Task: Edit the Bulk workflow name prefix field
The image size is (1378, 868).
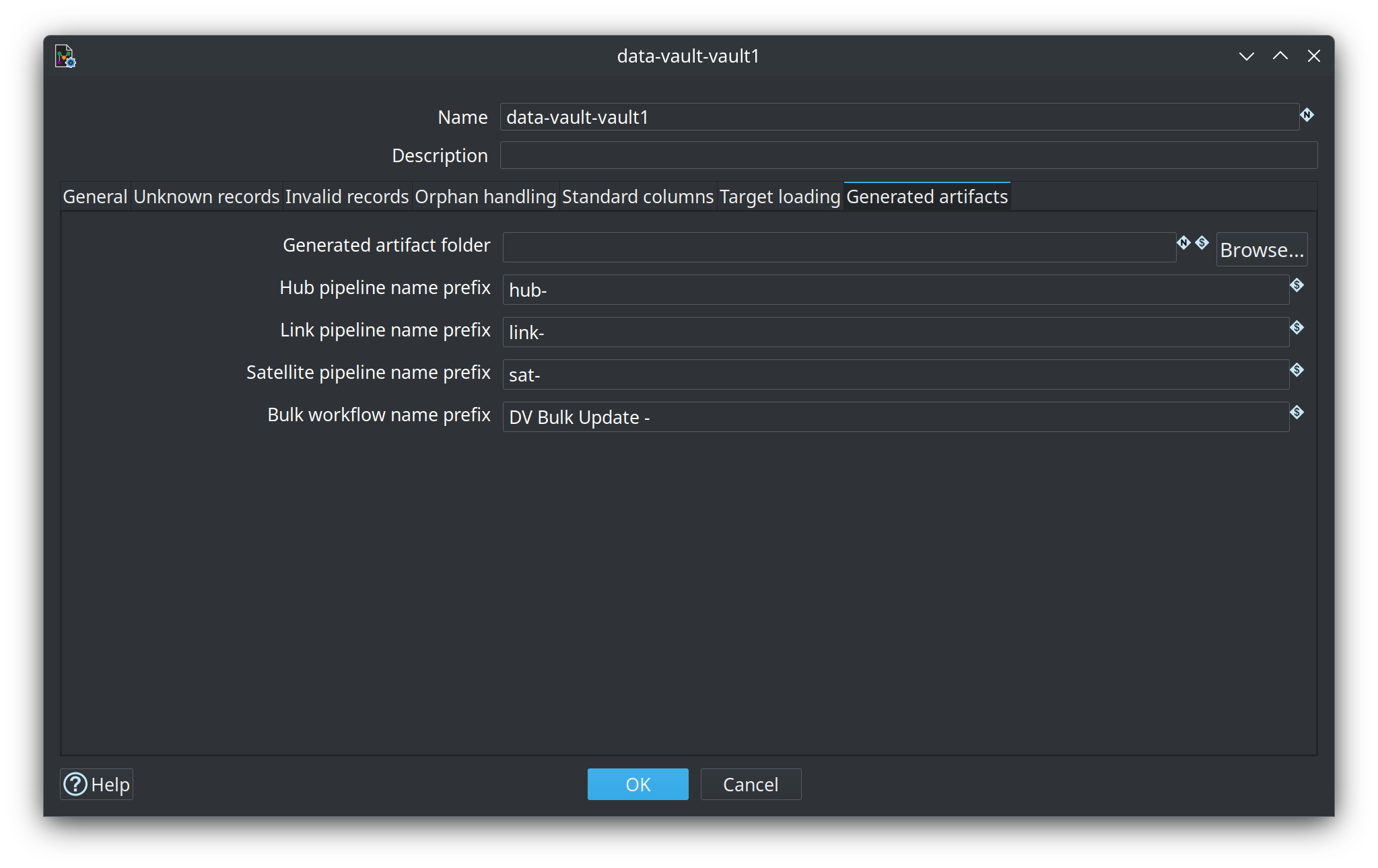Action: 896,417
